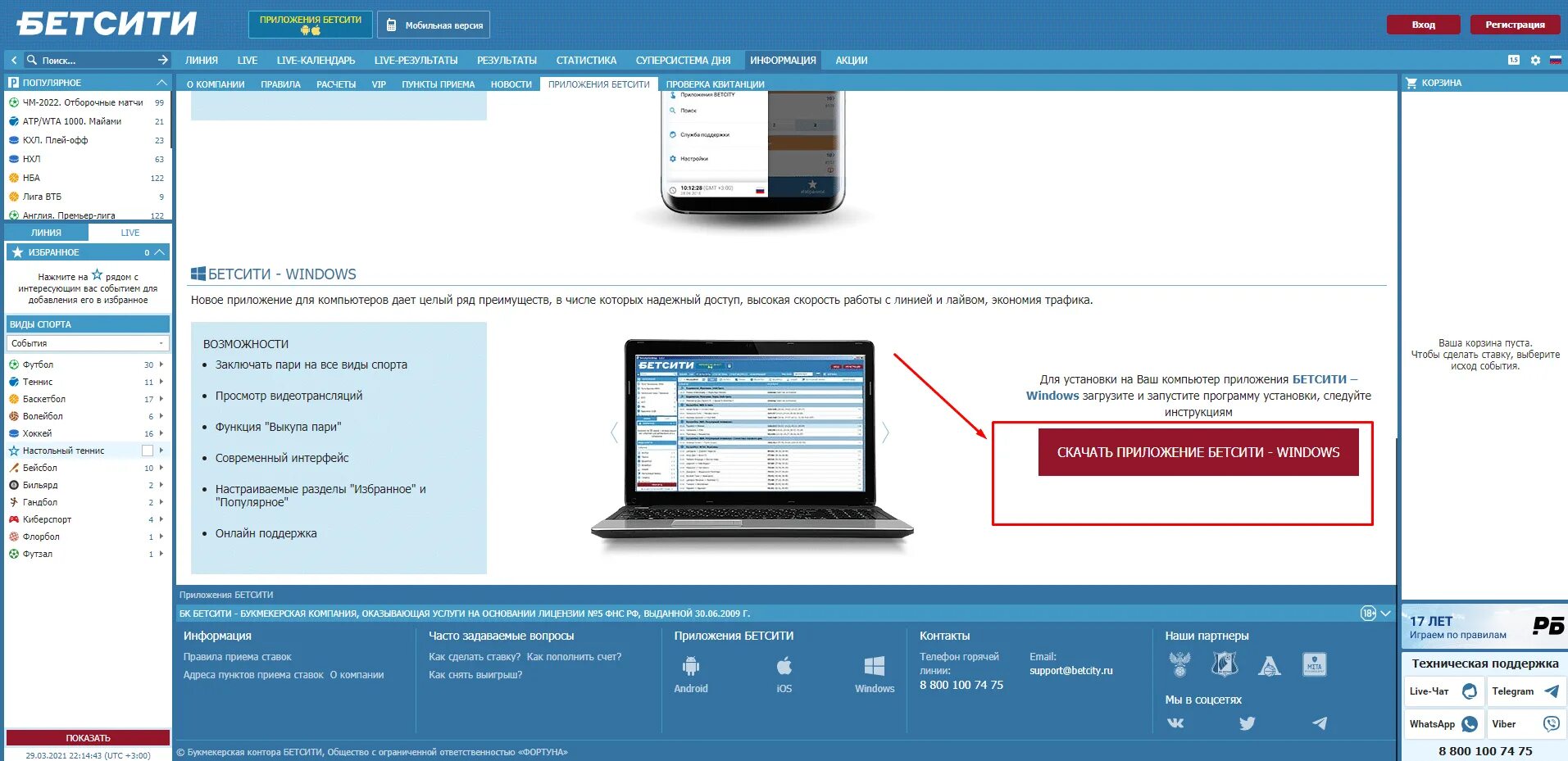Image resolution: width=1568 pixels, height=761 pixels.
Task: Open Telegram icon under social networks
Action: 1320,722
